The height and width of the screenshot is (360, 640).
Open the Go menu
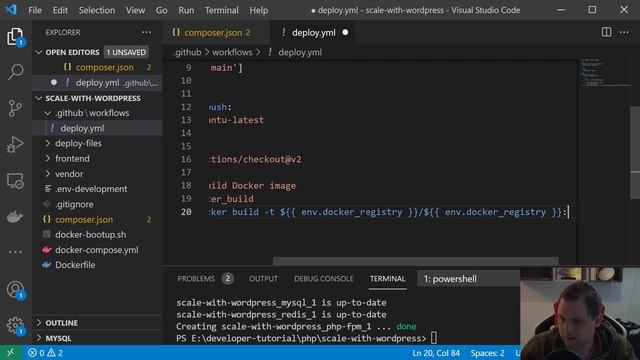pos(161,10)
